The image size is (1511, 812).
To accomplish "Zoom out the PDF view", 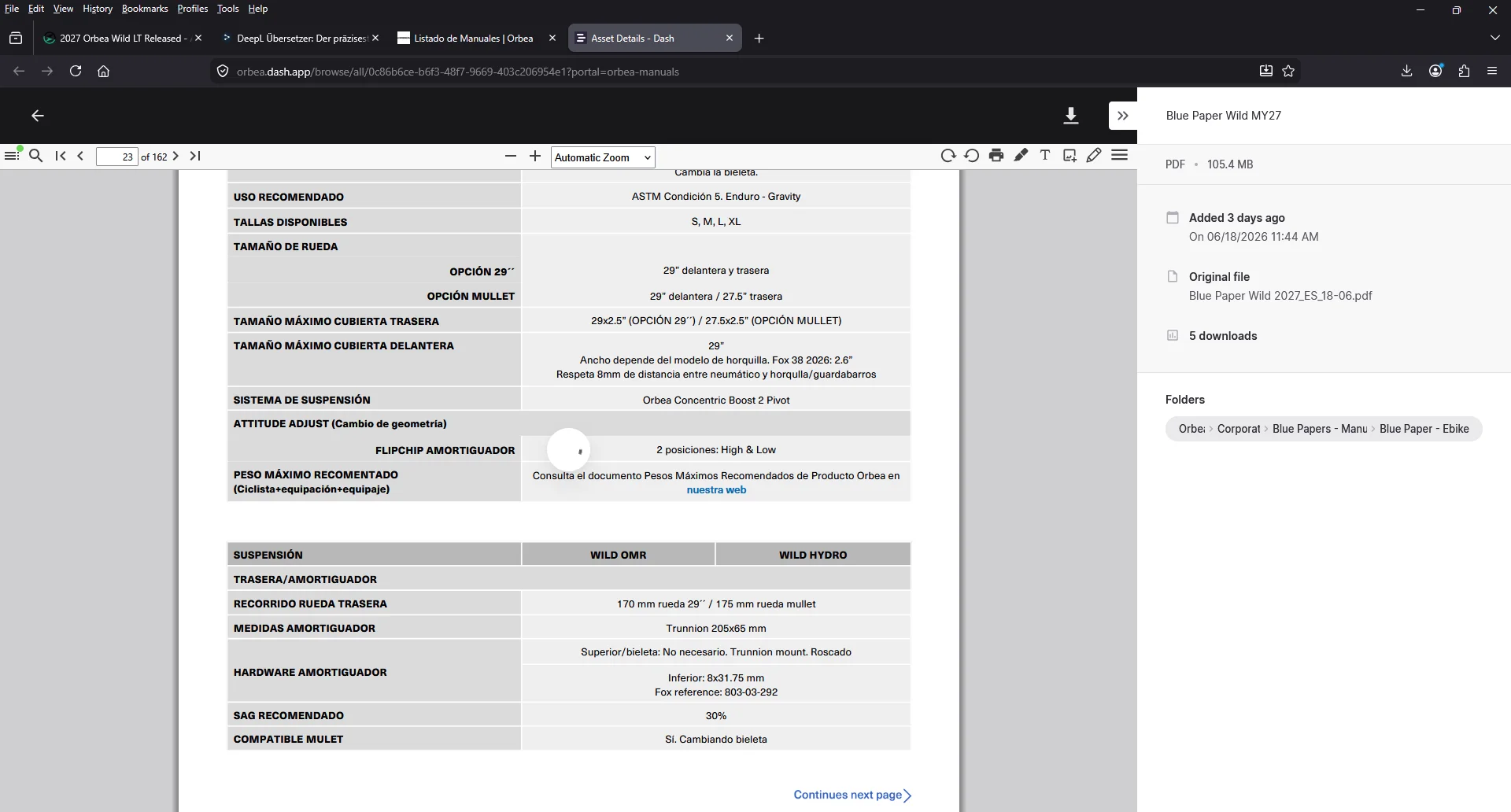I will coord(511,156).
